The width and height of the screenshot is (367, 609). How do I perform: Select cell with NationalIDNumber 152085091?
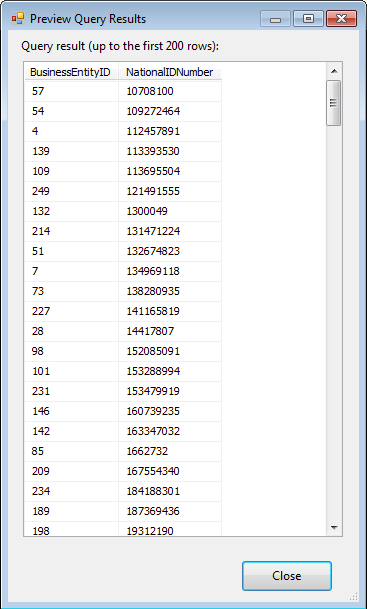[170, 351]
